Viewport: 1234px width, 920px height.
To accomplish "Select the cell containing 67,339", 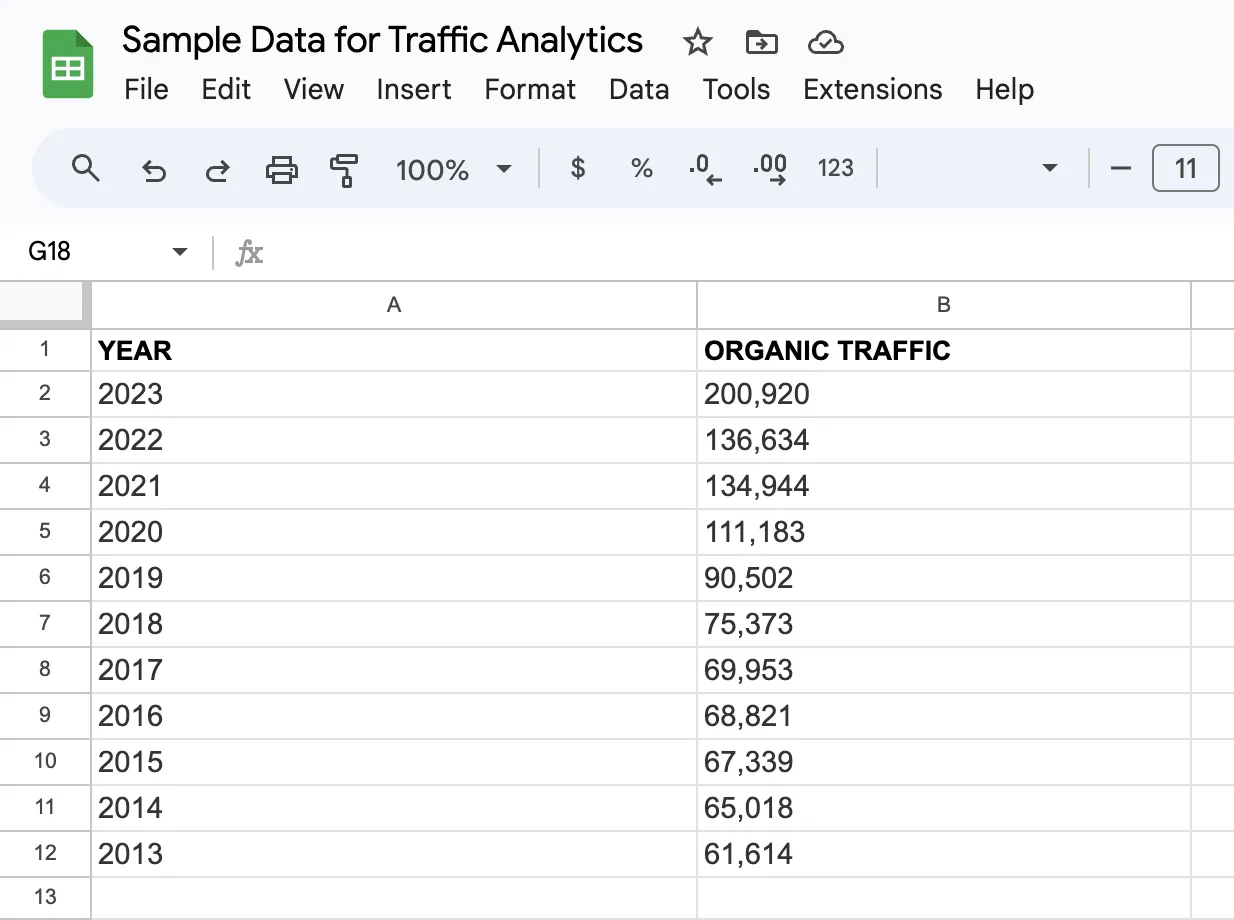I will coord(944,762).
